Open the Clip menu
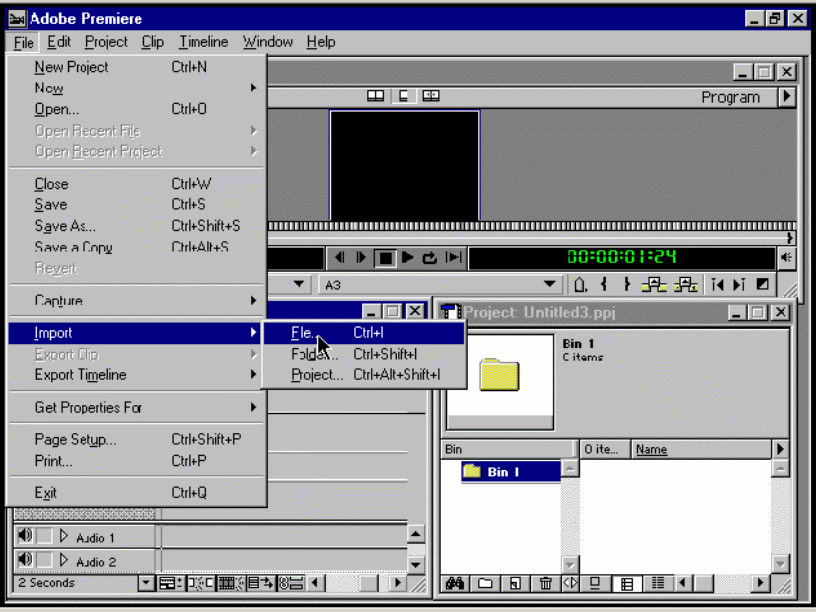The height and width of the screenshot is (612, 816). 152,42
